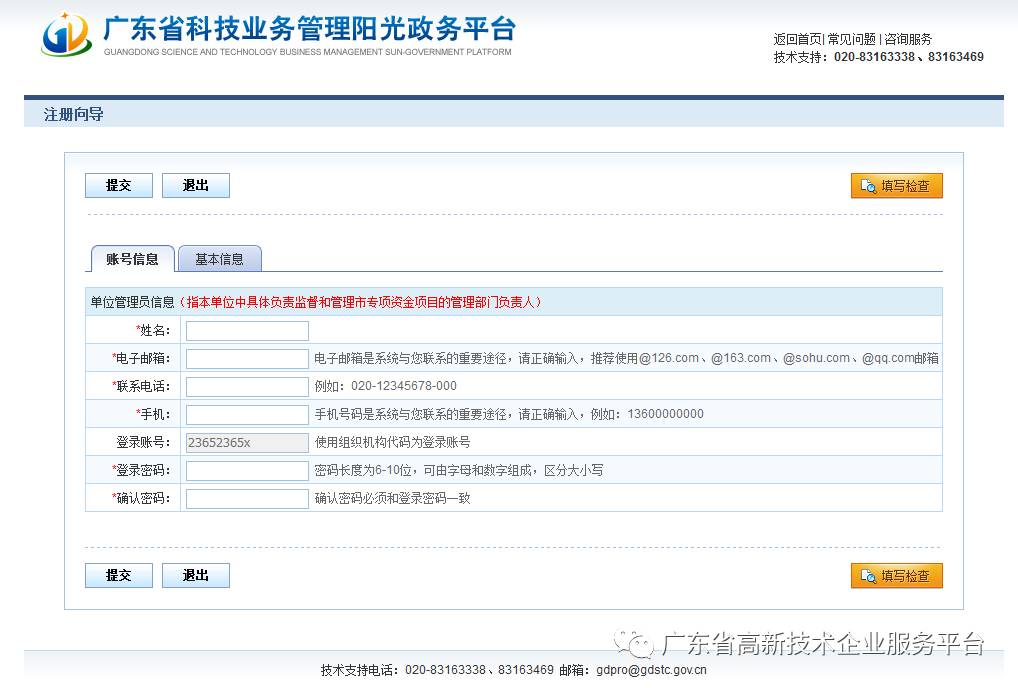The width and height of the screenshot is (1018, 688).
Task: Click the WeChat watermark icon
Action: (x=634, y=643)
